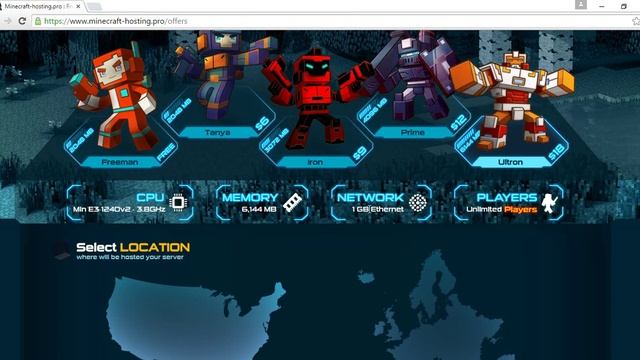Click the '1 GB Ethernet' text
640x360 pixels.
point(378,209)
